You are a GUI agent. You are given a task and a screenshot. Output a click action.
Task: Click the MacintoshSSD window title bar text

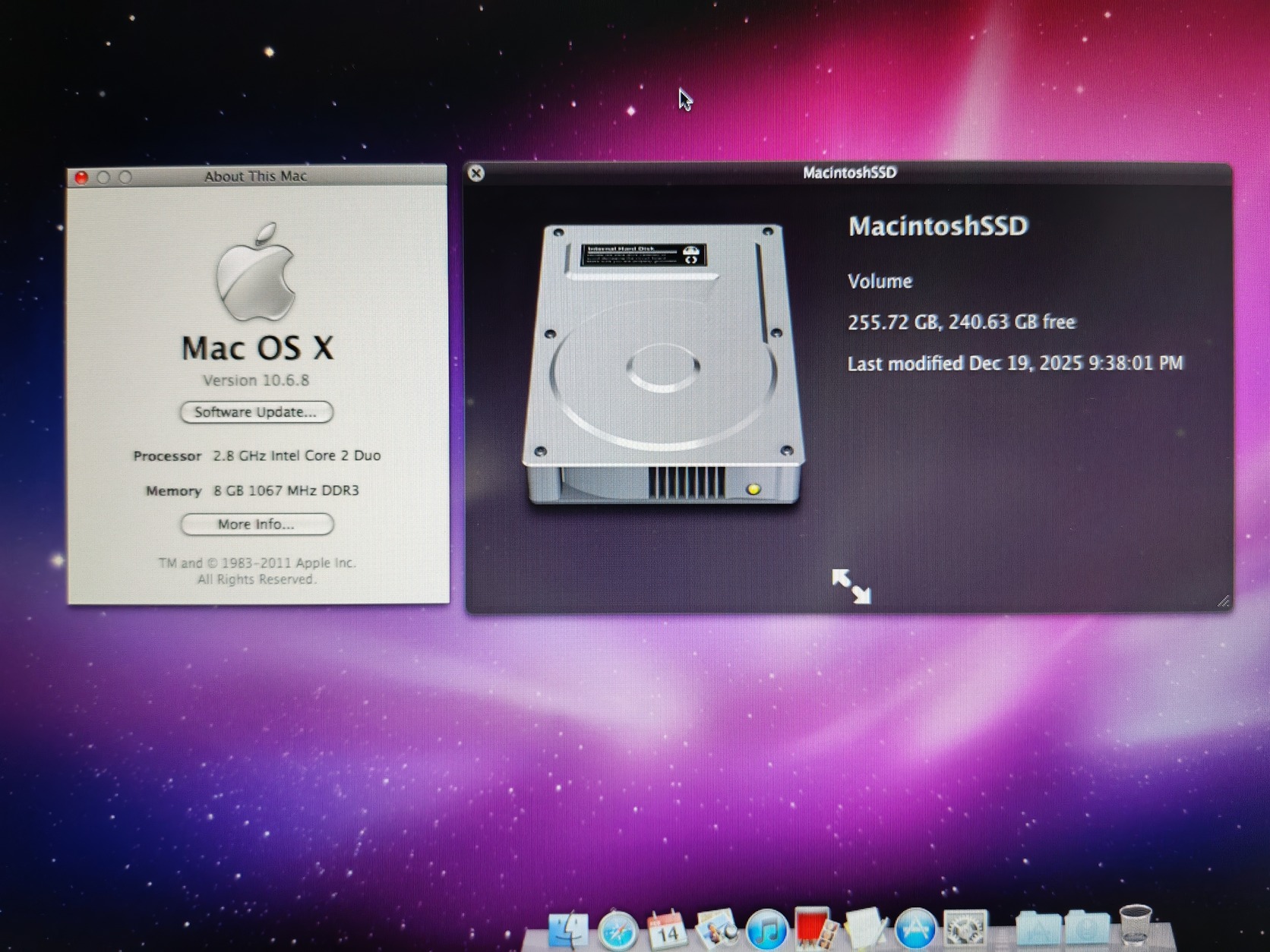[850, 172]
